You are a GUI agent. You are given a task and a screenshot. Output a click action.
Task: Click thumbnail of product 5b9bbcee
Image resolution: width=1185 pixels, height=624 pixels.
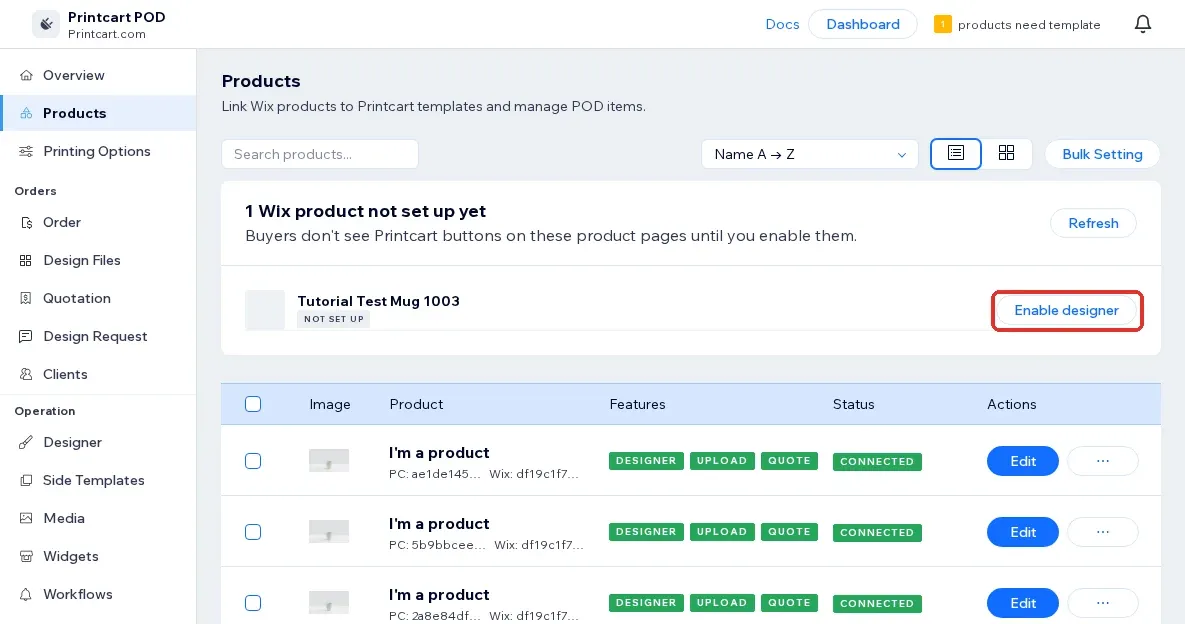coord(329,531)
